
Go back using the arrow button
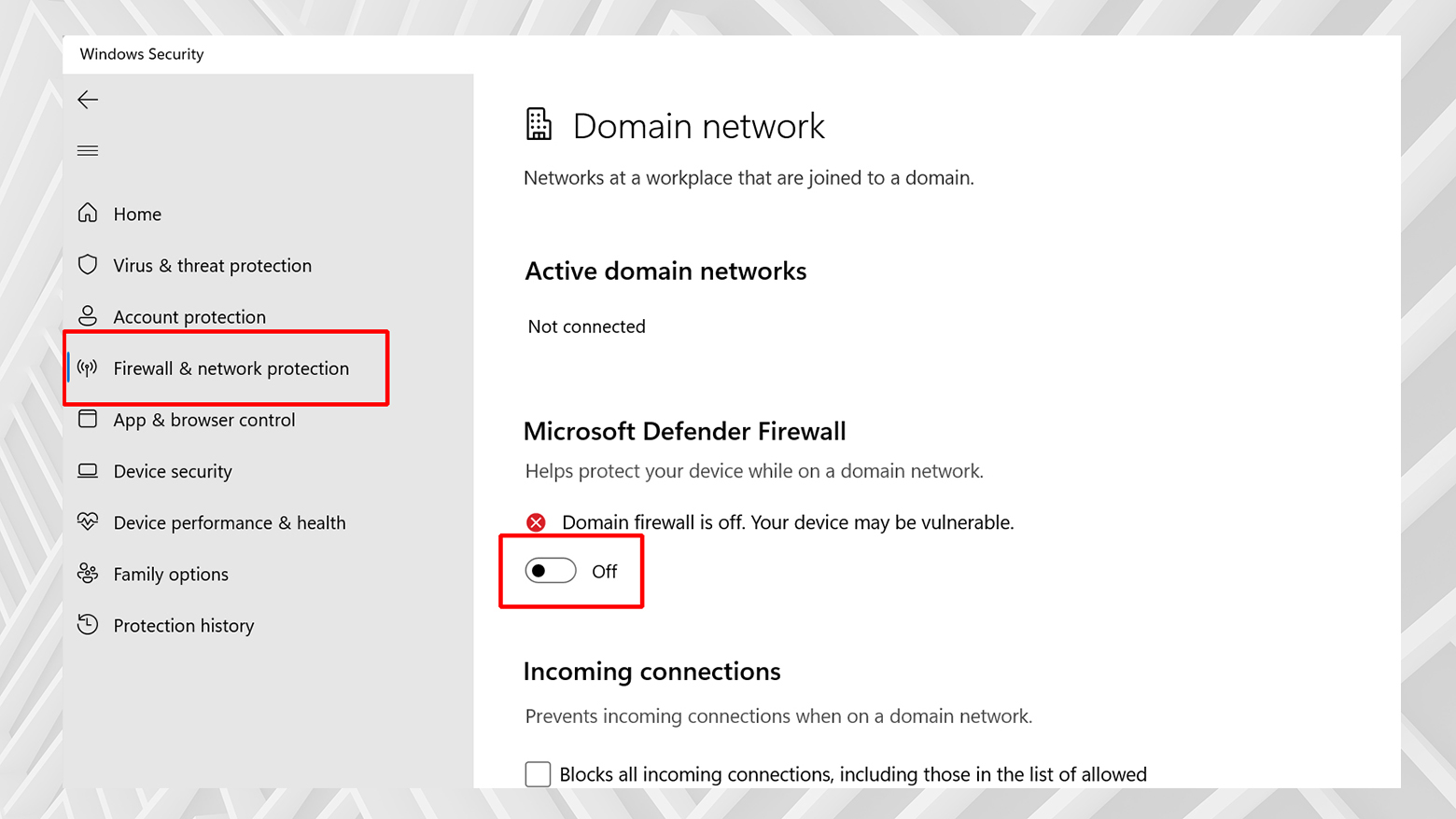point(87,99)
